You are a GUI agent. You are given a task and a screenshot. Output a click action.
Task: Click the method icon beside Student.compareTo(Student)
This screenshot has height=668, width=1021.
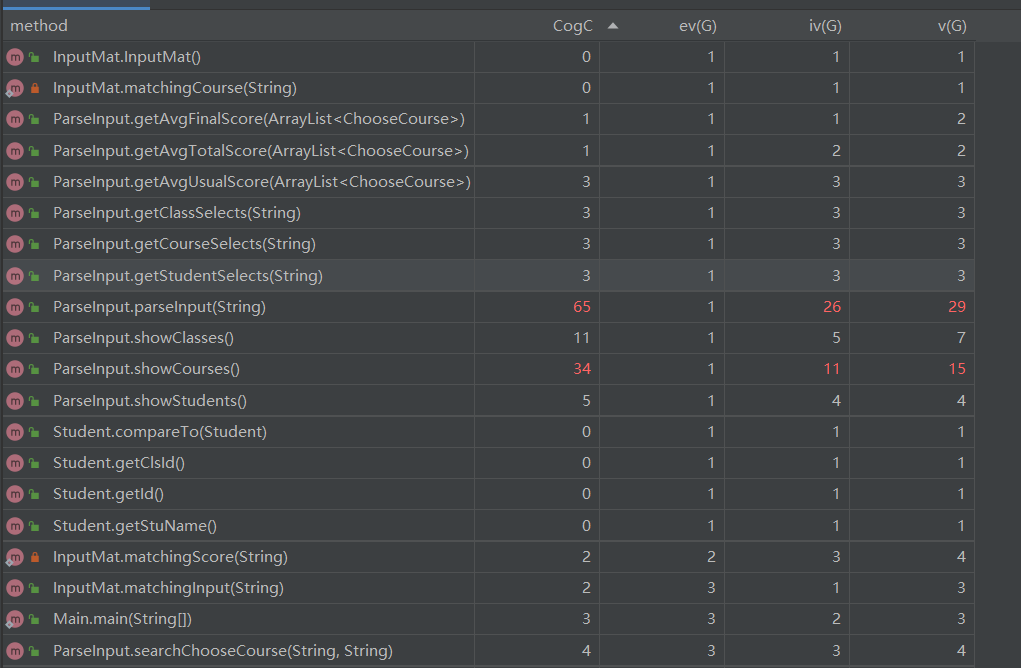click(x=15, y=432)
